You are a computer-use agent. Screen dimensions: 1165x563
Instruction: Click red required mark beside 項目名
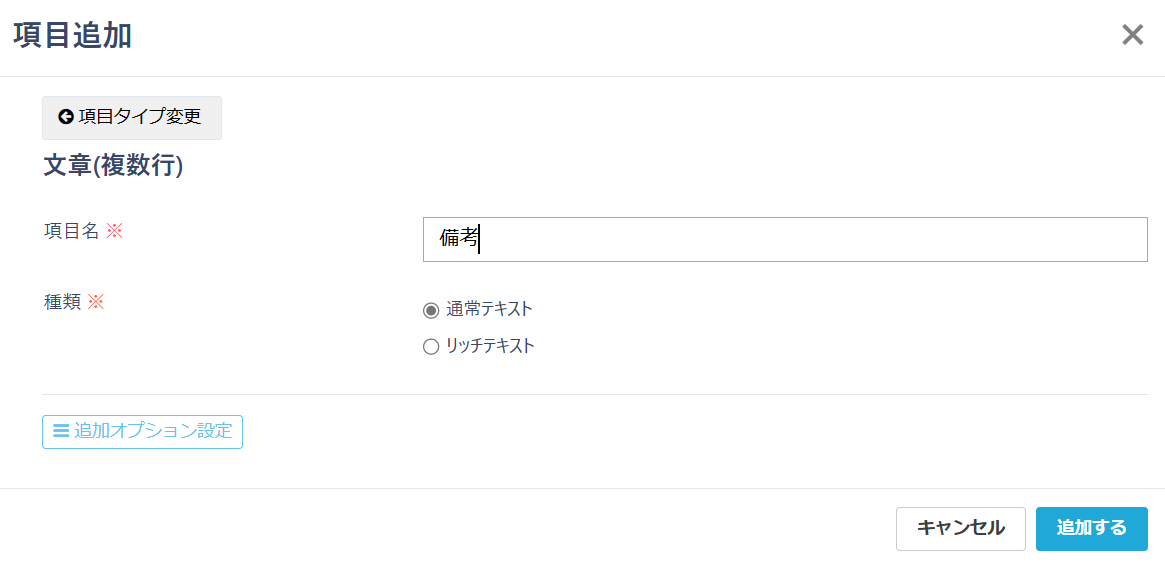(114, 231)
